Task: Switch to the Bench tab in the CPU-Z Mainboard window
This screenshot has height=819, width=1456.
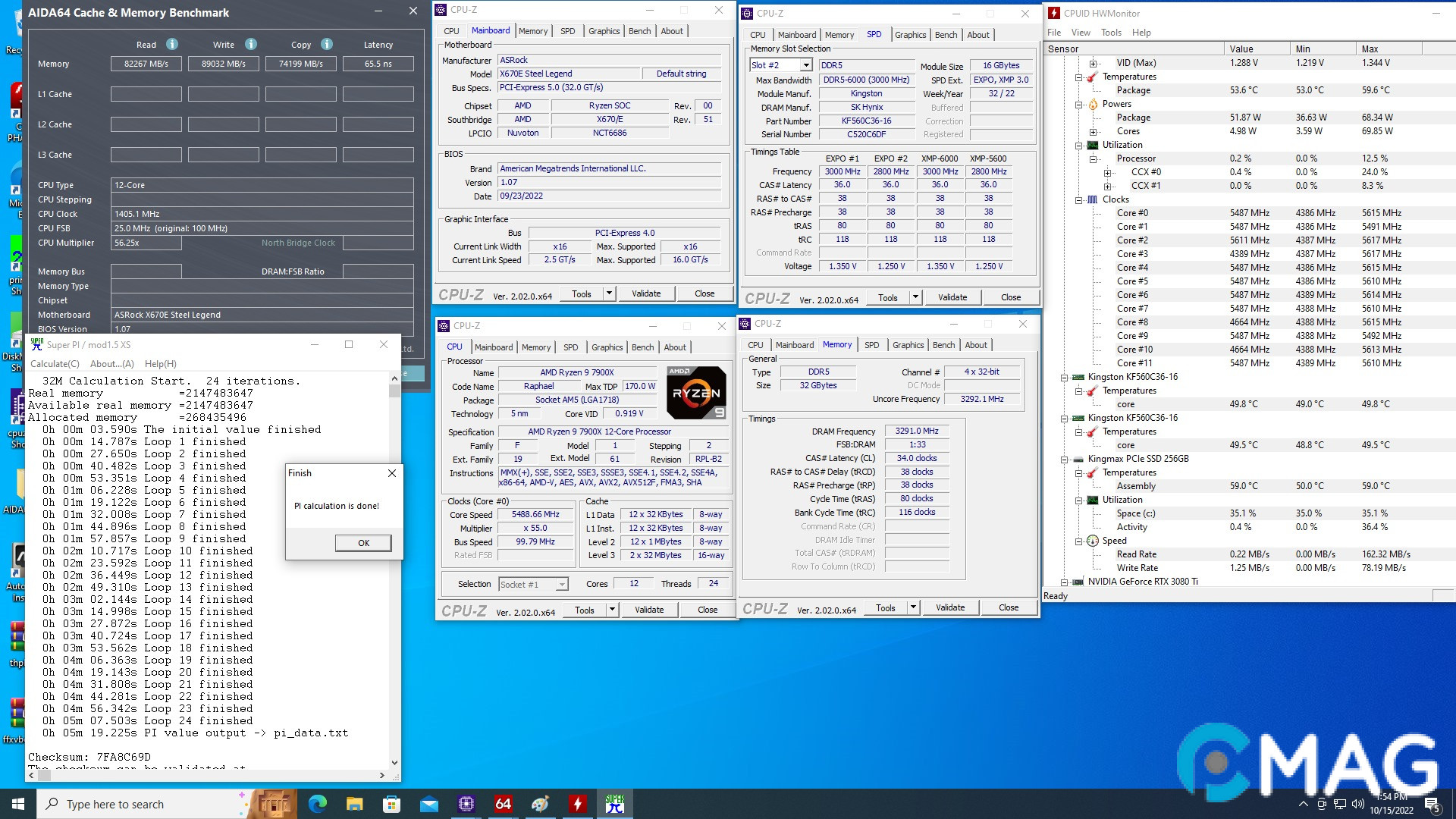Action: [x=639, y=31]
